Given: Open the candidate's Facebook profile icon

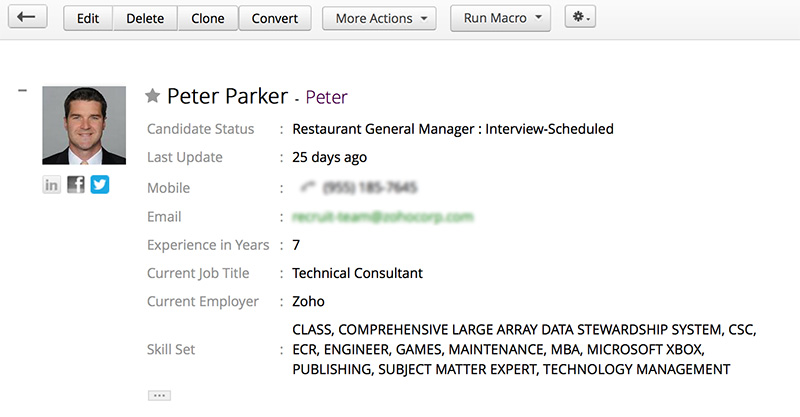Looking at the screenshot, I should tap(76, 185).
